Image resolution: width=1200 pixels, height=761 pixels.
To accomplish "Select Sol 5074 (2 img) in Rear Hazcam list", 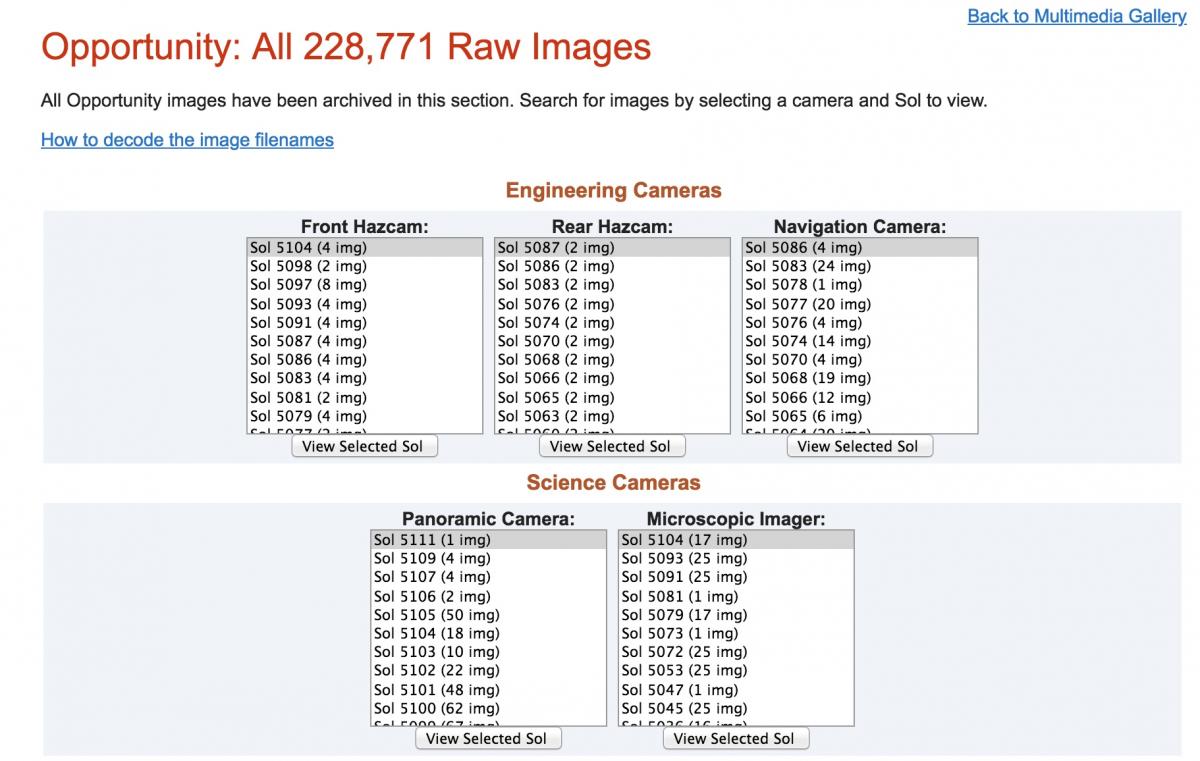I will pos(612,323).
